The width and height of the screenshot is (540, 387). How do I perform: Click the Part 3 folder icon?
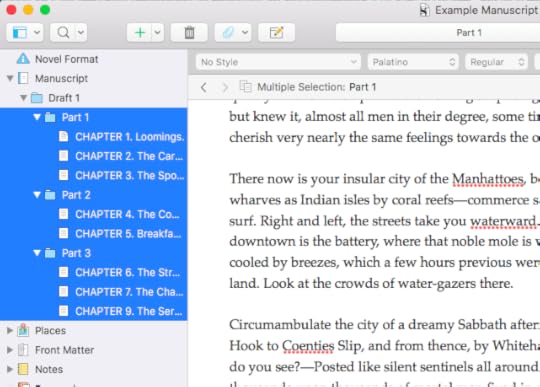click(x=50, y=253)
